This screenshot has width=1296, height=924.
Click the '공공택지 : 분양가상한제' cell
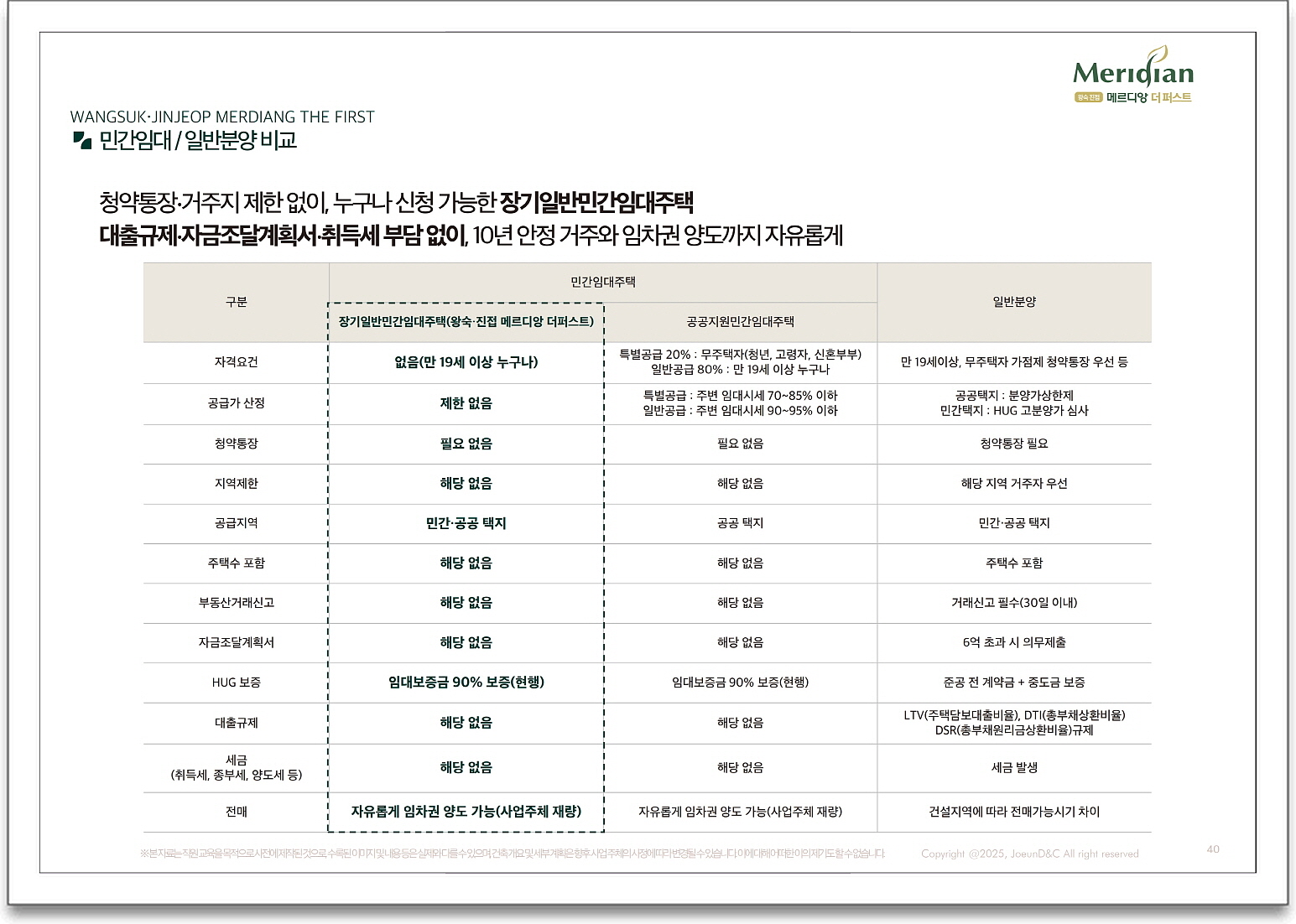click(1014, 396)
